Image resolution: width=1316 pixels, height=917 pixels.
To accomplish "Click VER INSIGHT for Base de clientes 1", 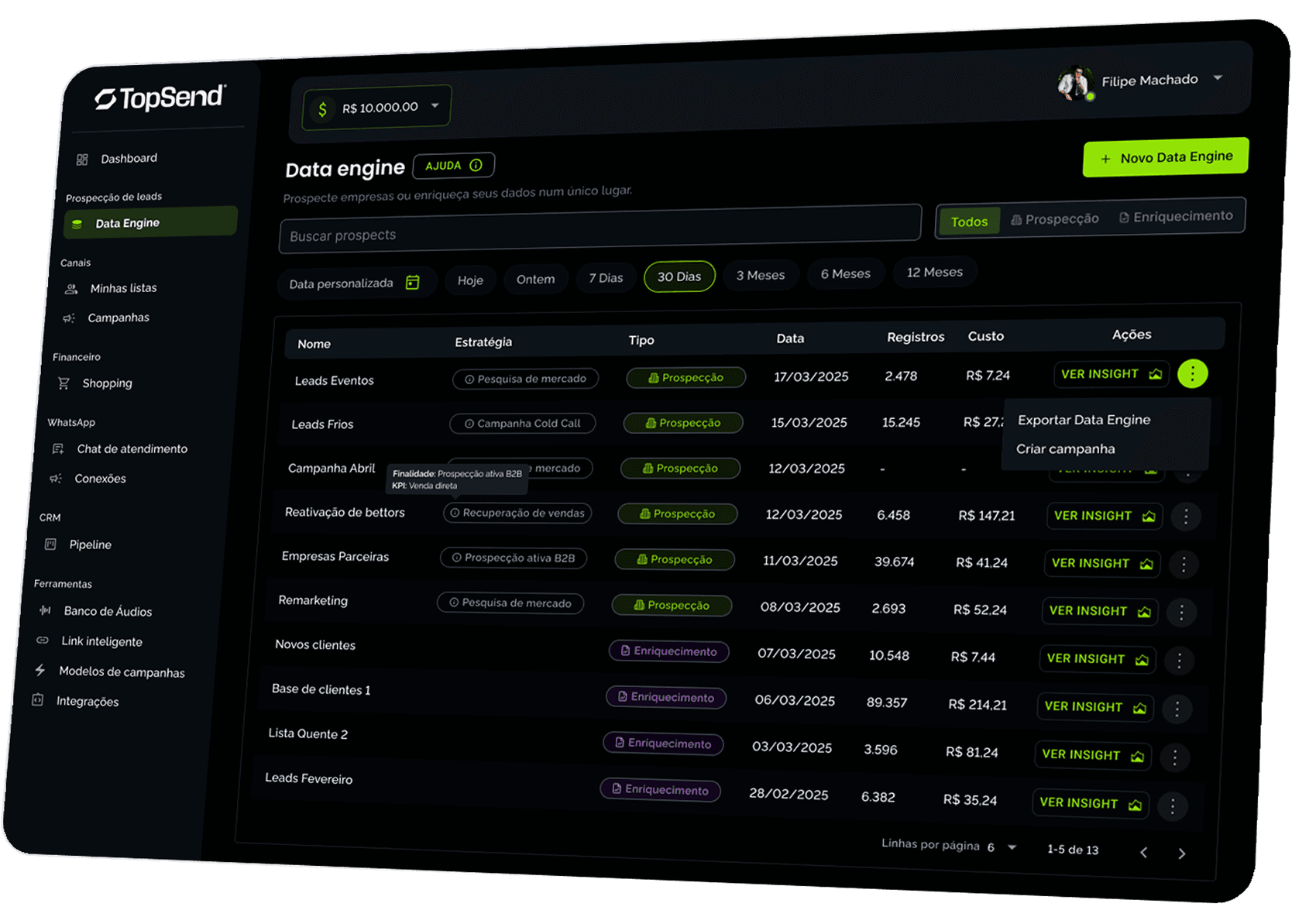I will click(1095, 707).
